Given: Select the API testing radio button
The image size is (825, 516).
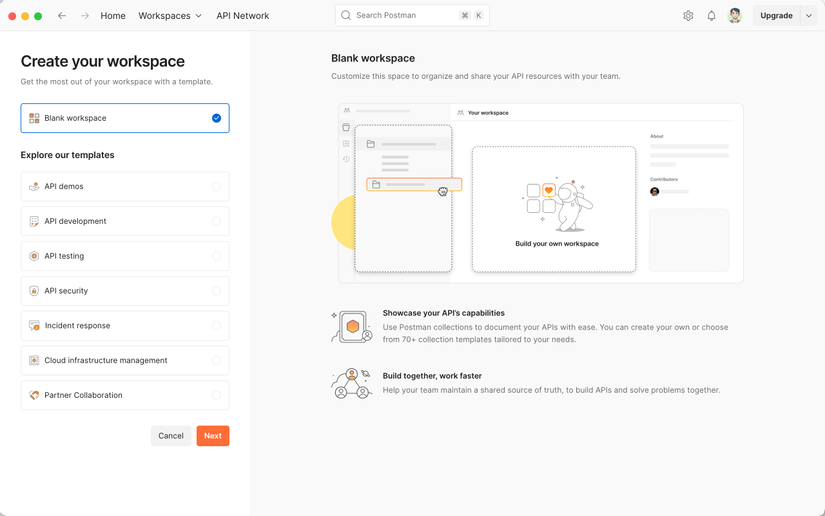Looking at the screenshot, I should point(216,256).
